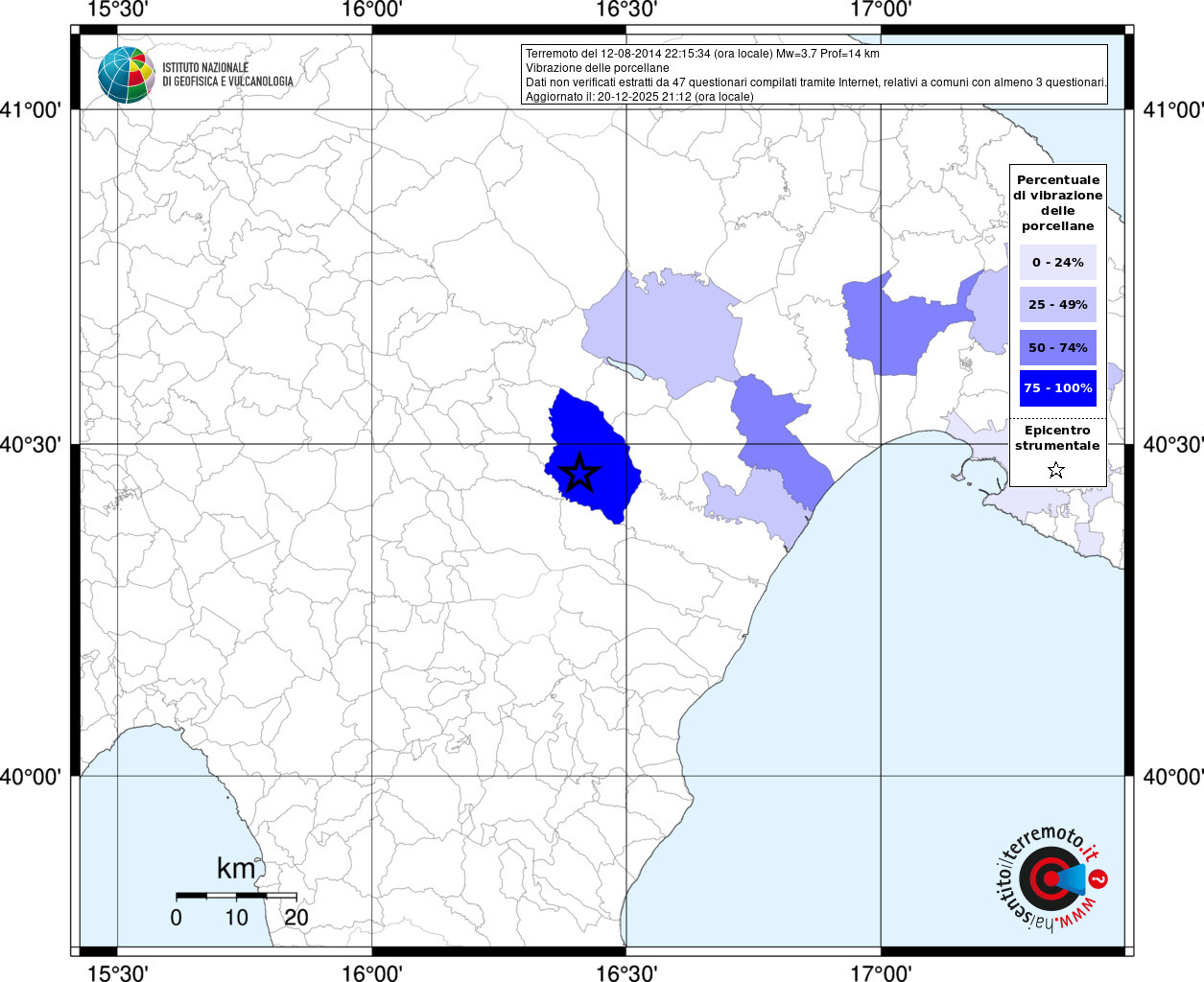
Task: Select the 50 - 74% legend swatch
Action: click(1058, 347)
